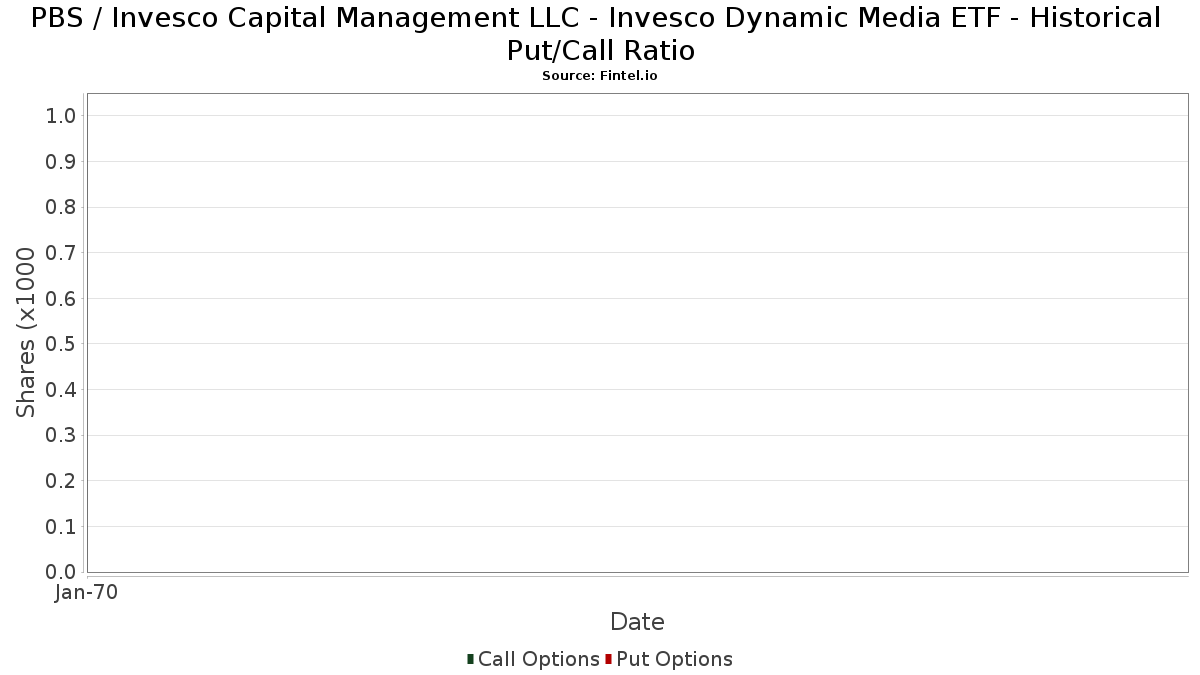Select the 0.6 y-axis tick label
Image resolution: width=1200 pixels, height=675 pixels.
tap(61, 299)
